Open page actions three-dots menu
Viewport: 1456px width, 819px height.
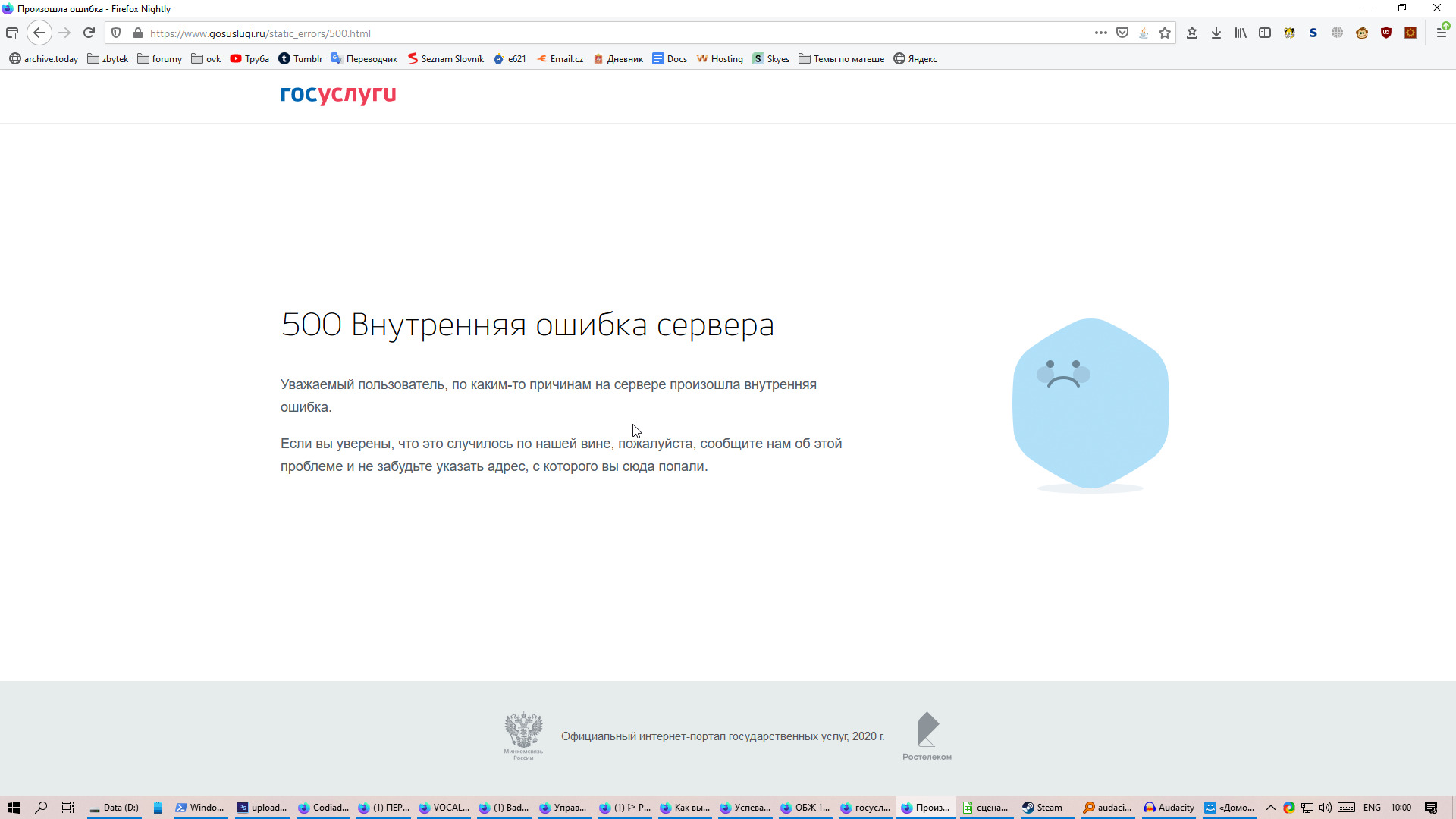pyautogui.click(x=1101, y=33)
